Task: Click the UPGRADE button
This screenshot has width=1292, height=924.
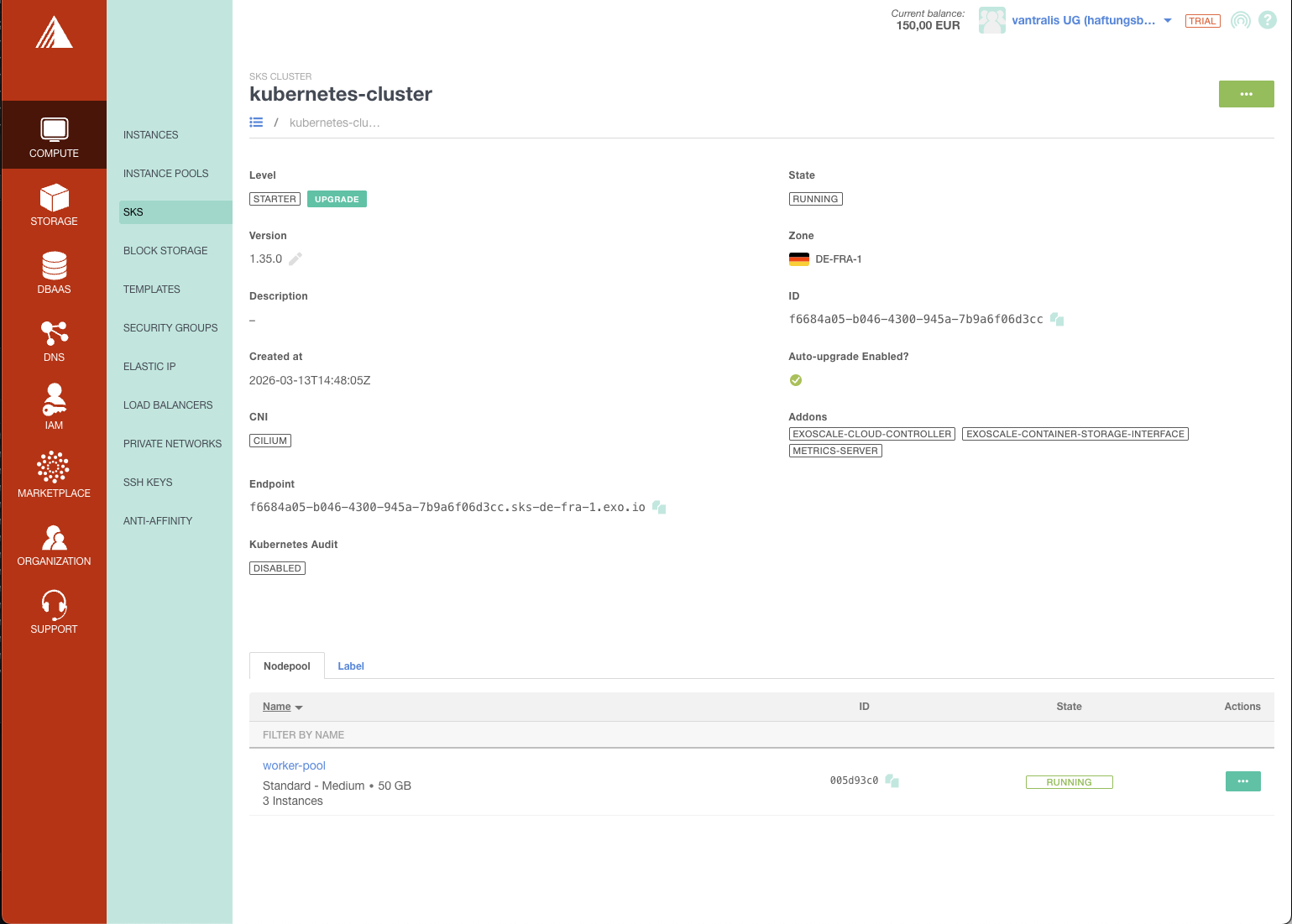Action: (337, 199)
